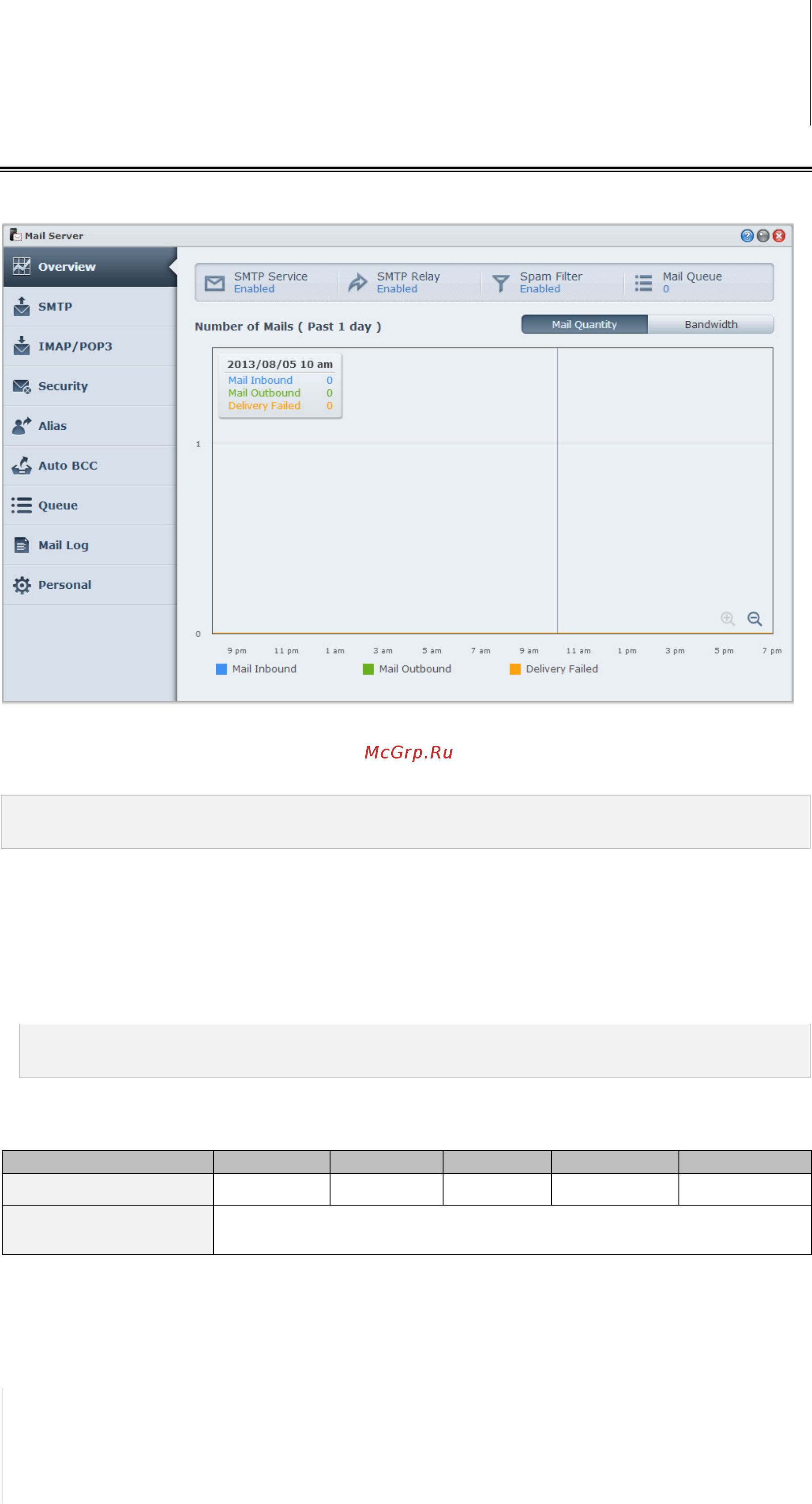Image resolution: width=812 pixels, height=1504 pixels.
Task: Close the Mail Server window
Action: tap(779, 236)
